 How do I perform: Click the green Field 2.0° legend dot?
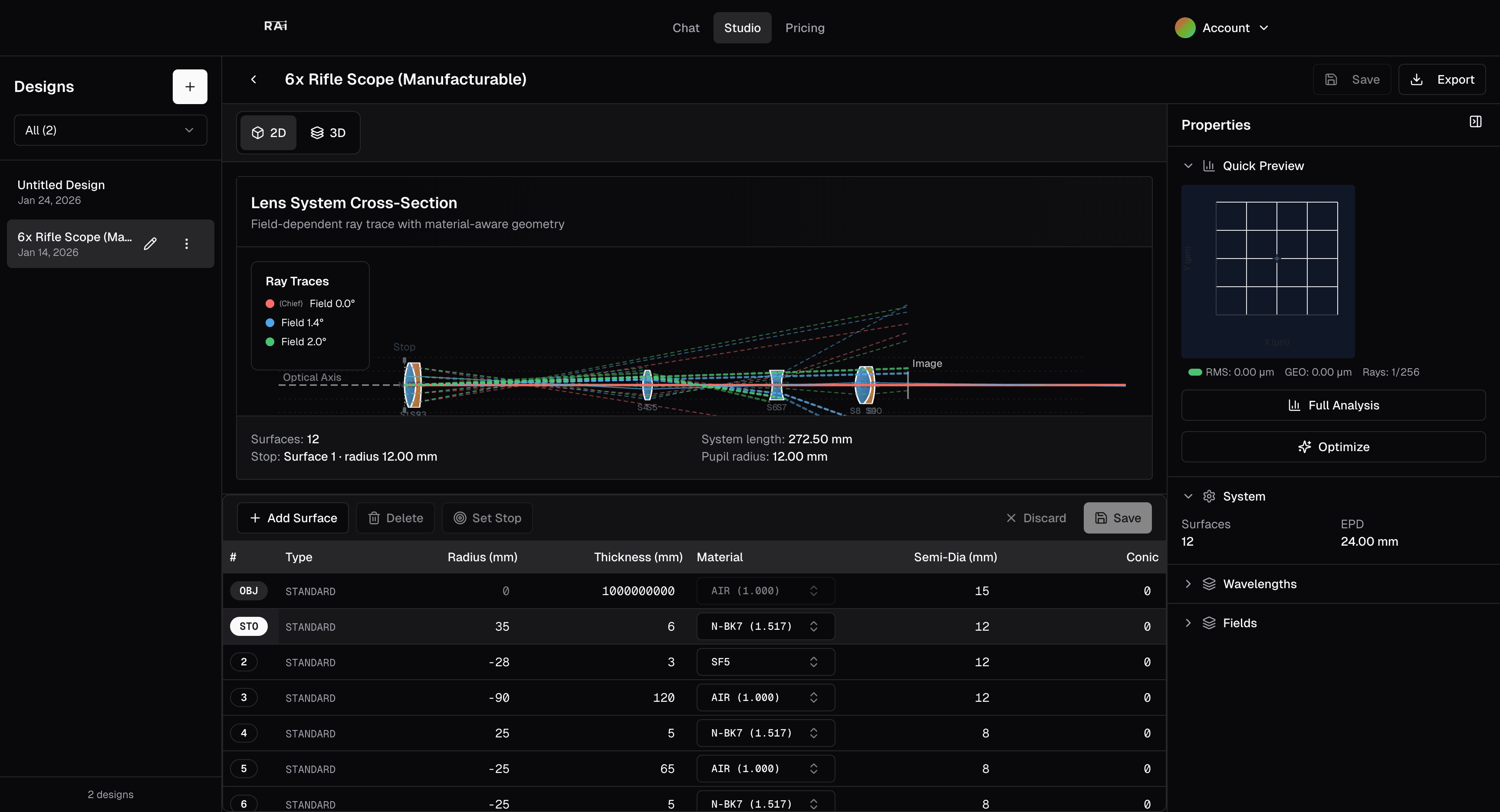coord(270,342)
